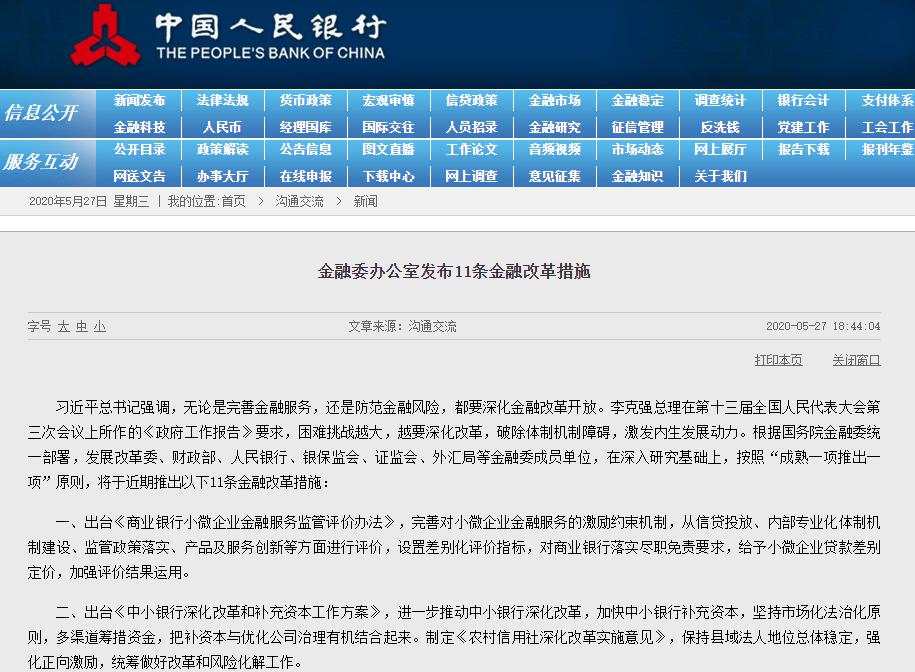The height and width of the screenshot is (672, 915).
Task: Open the 新闻发布 menu item
Action: click(139, 100)
